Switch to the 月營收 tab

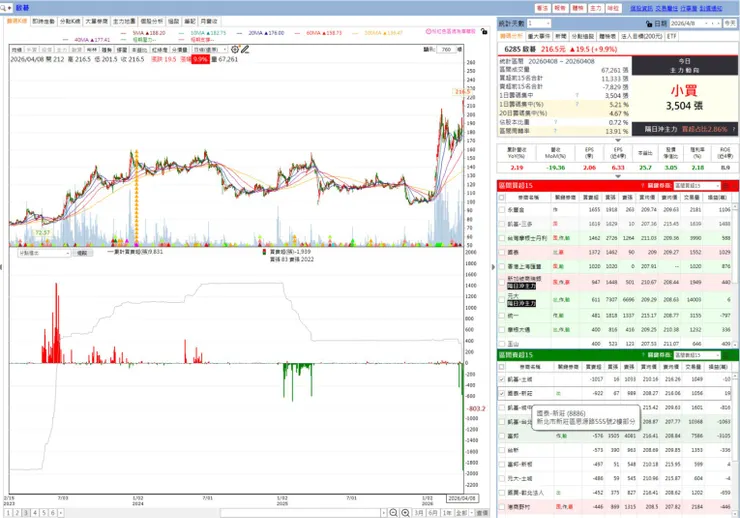[x=209, y=21]
